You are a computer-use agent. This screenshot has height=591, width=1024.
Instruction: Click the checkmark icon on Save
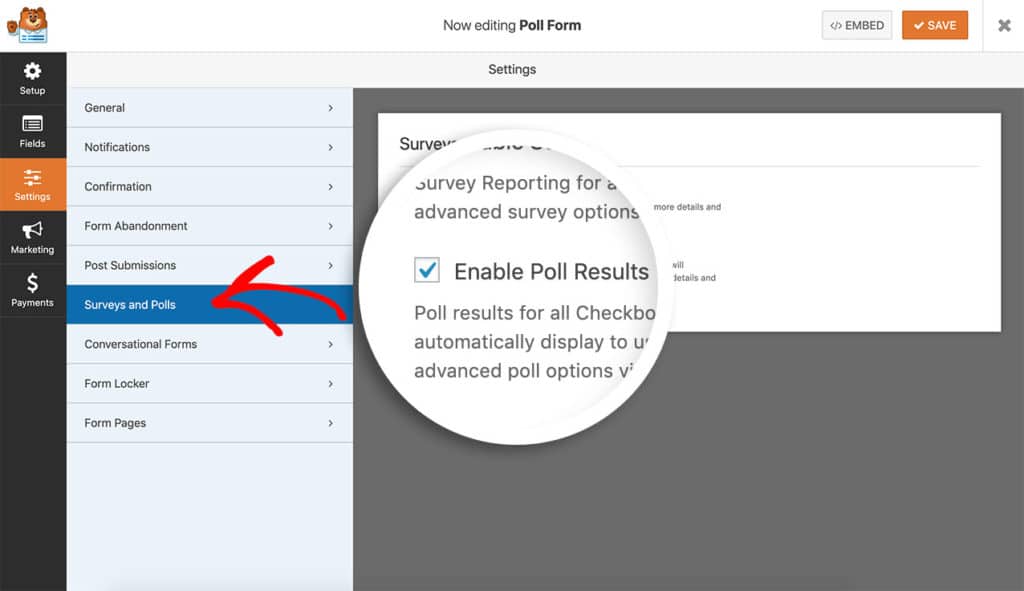[918, 25]
